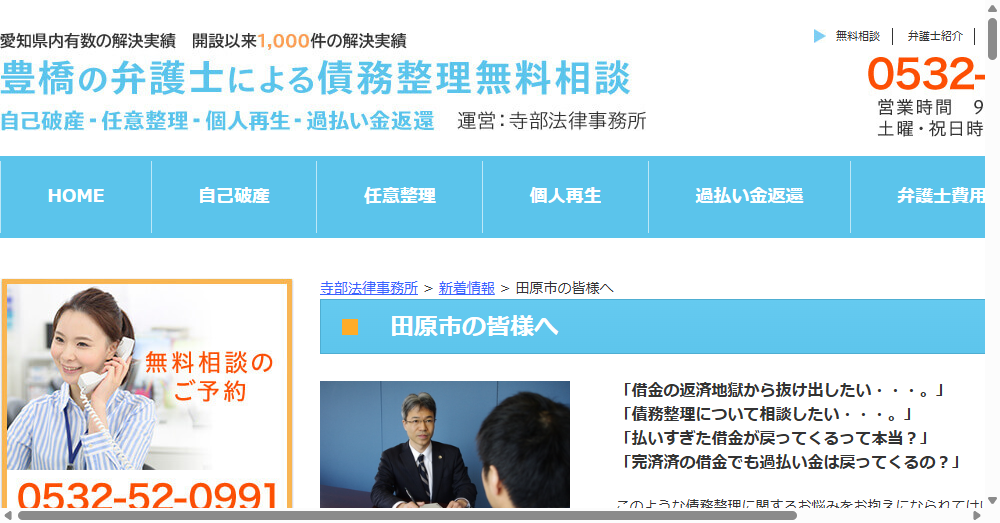
Task: Click the horizontal scrollbar left arrow
Action: click(x=8, y=515)
